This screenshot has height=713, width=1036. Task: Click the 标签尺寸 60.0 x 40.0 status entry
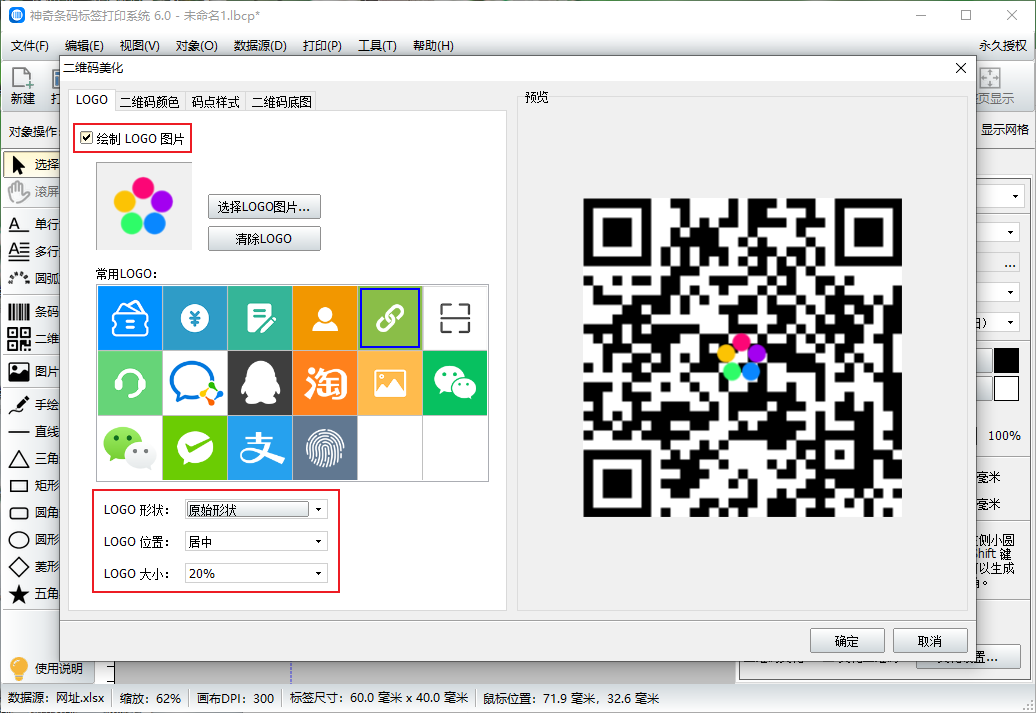click(x=379, y=698)
